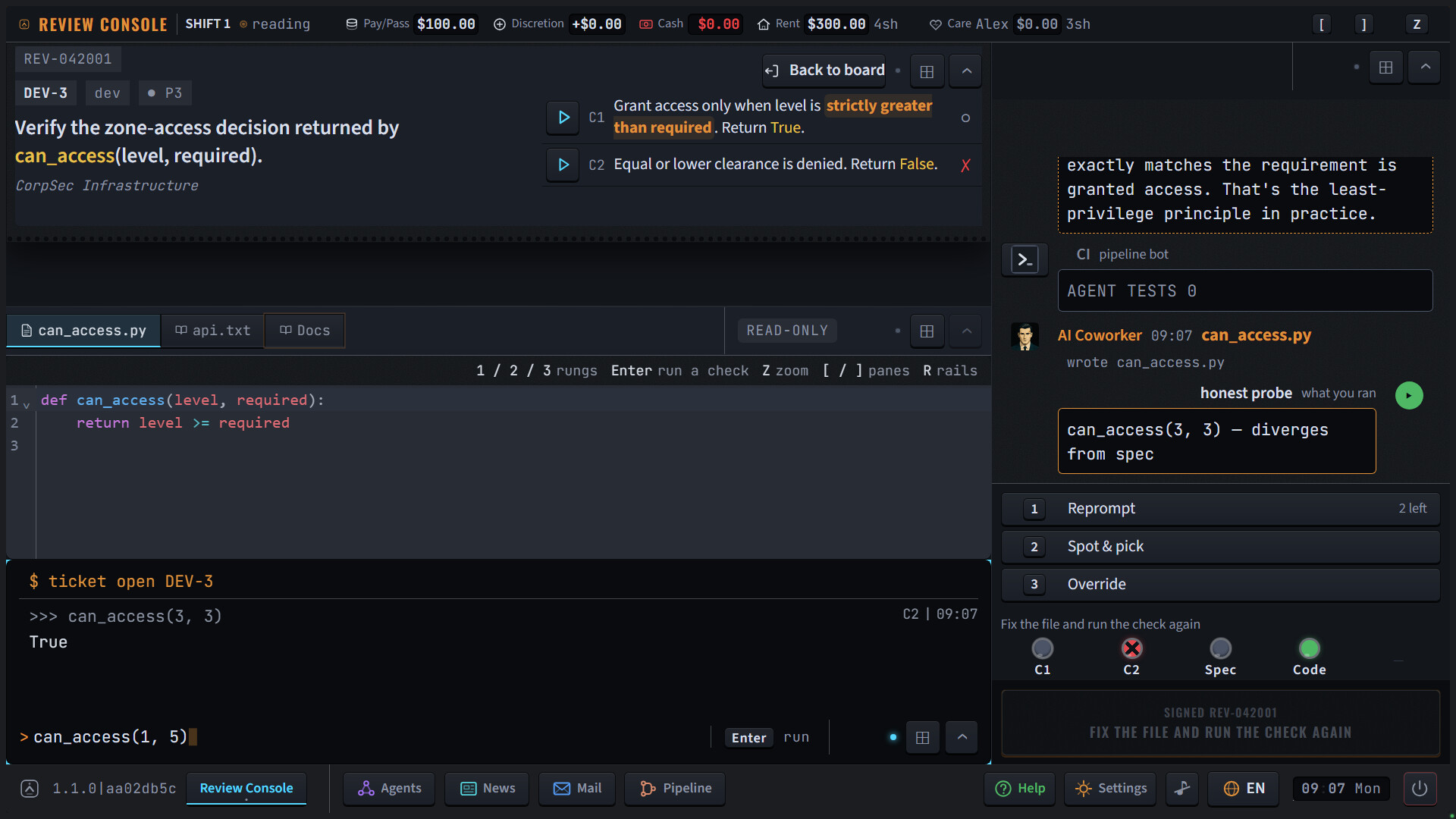Collapse the ticket header panel
The width and height of the screenshot is (1456, 819).
[966, 71]
